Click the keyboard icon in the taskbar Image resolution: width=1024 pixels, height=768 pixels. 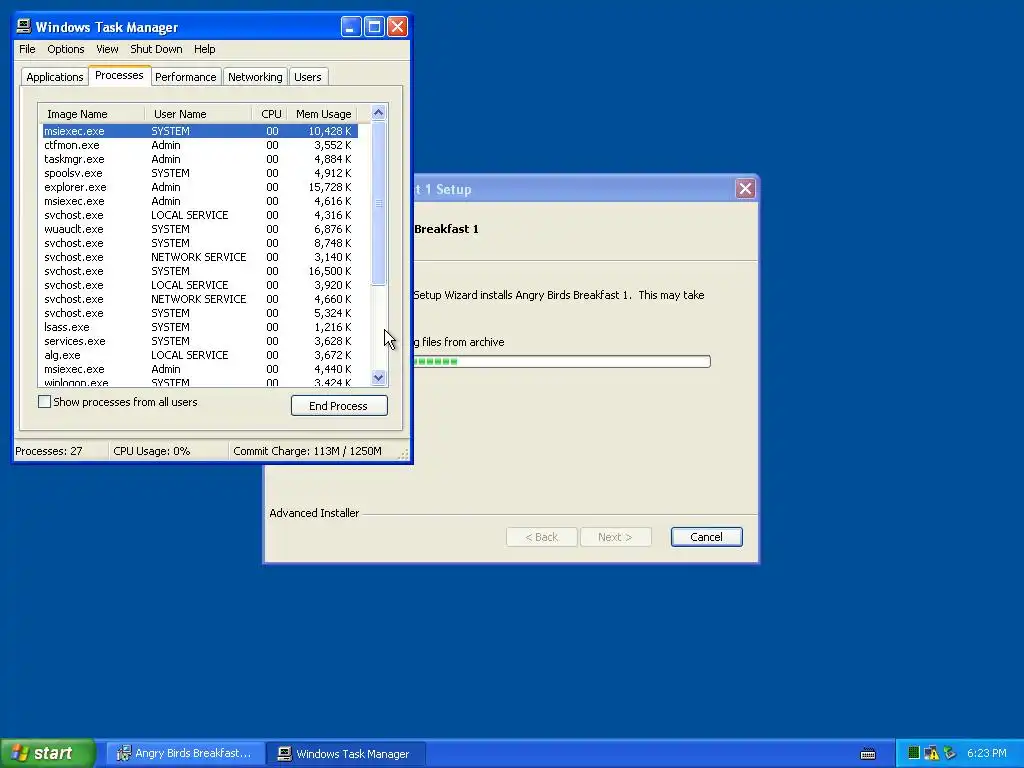pyautogui.click(x=868, y=754)
